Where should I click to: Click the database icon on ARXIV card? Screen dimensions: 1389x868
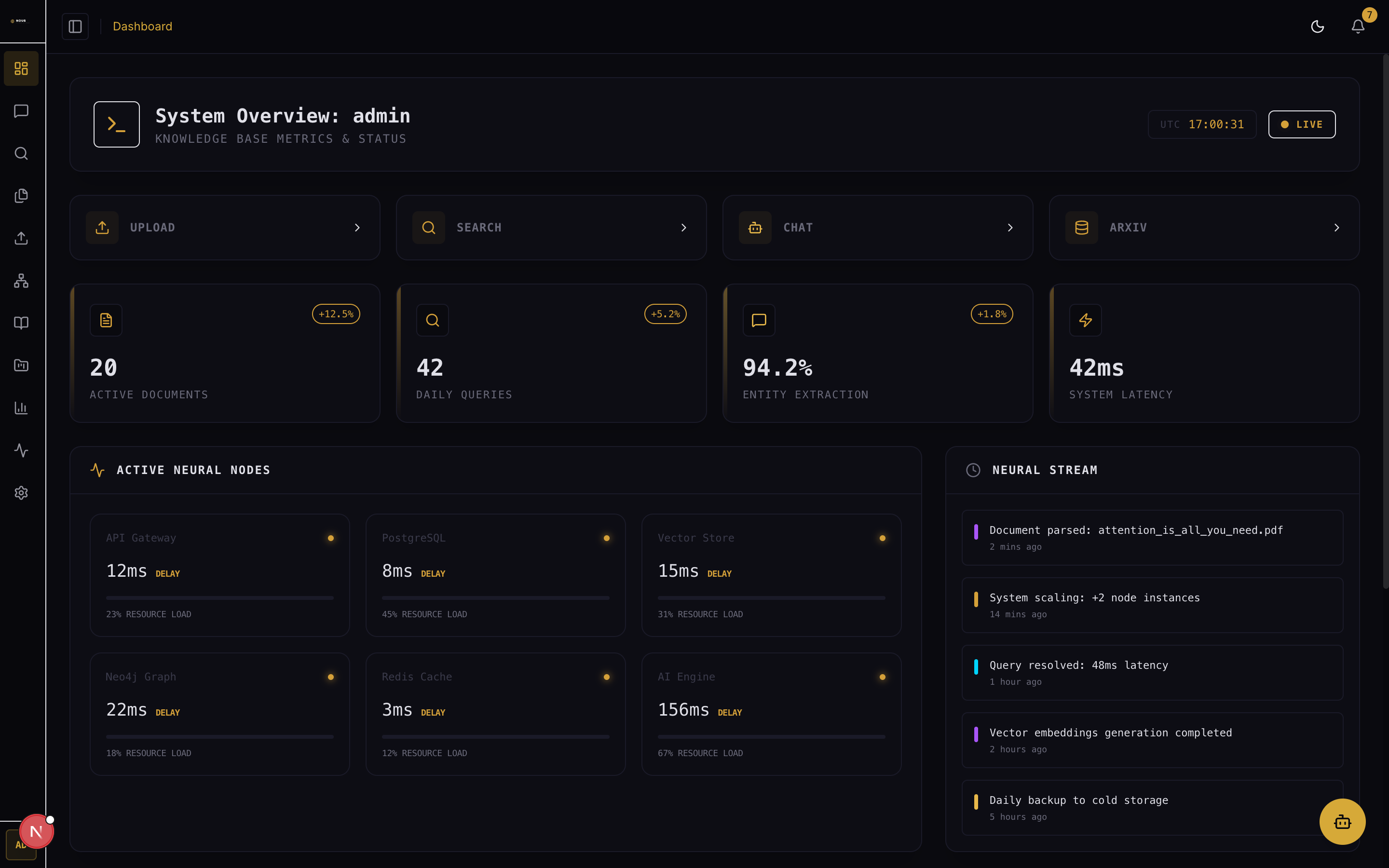point(1082,227)
